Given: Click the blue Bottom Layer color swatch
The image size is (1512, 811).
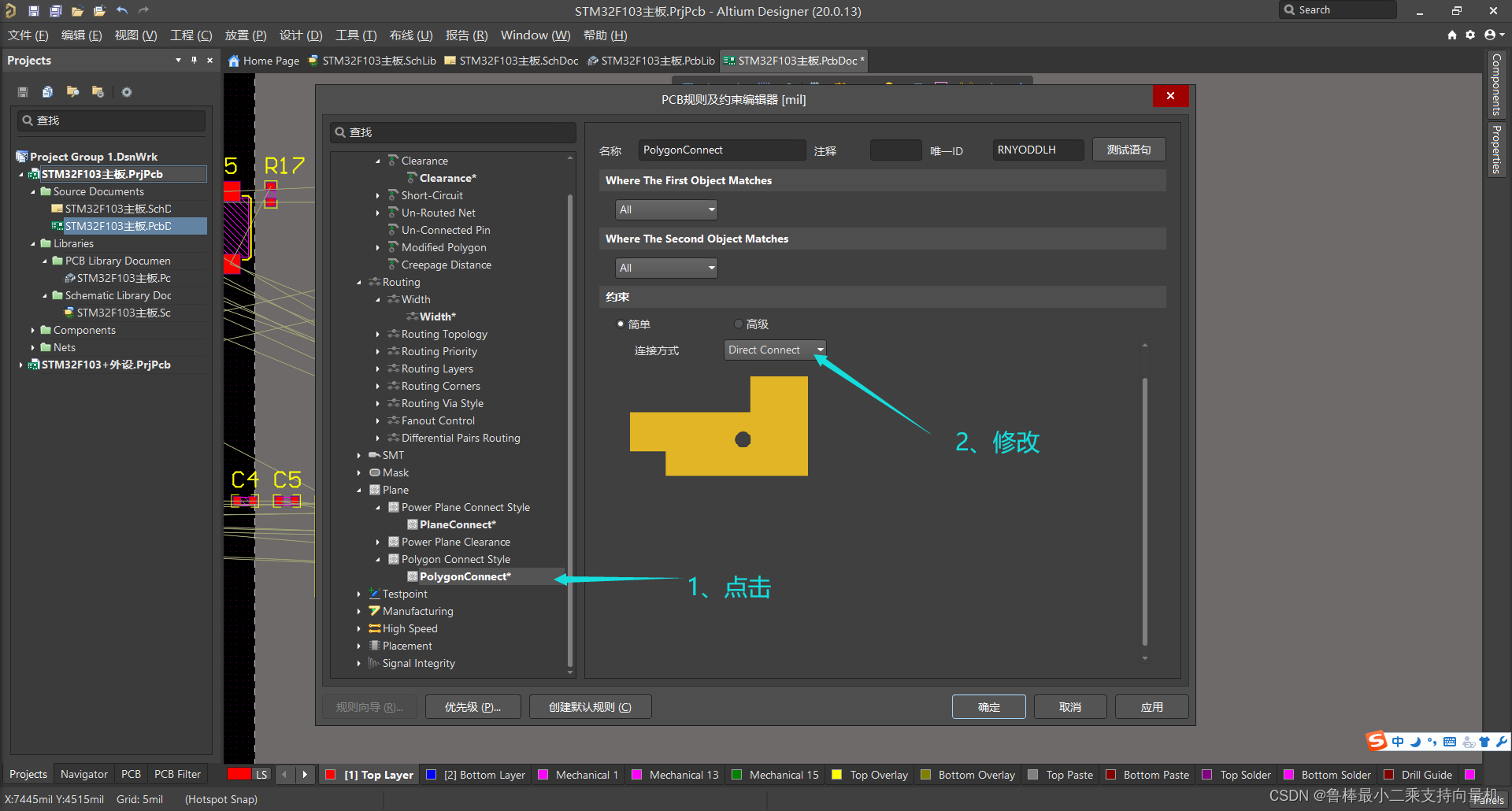Looking at the screenshot, I should point(431,775).
